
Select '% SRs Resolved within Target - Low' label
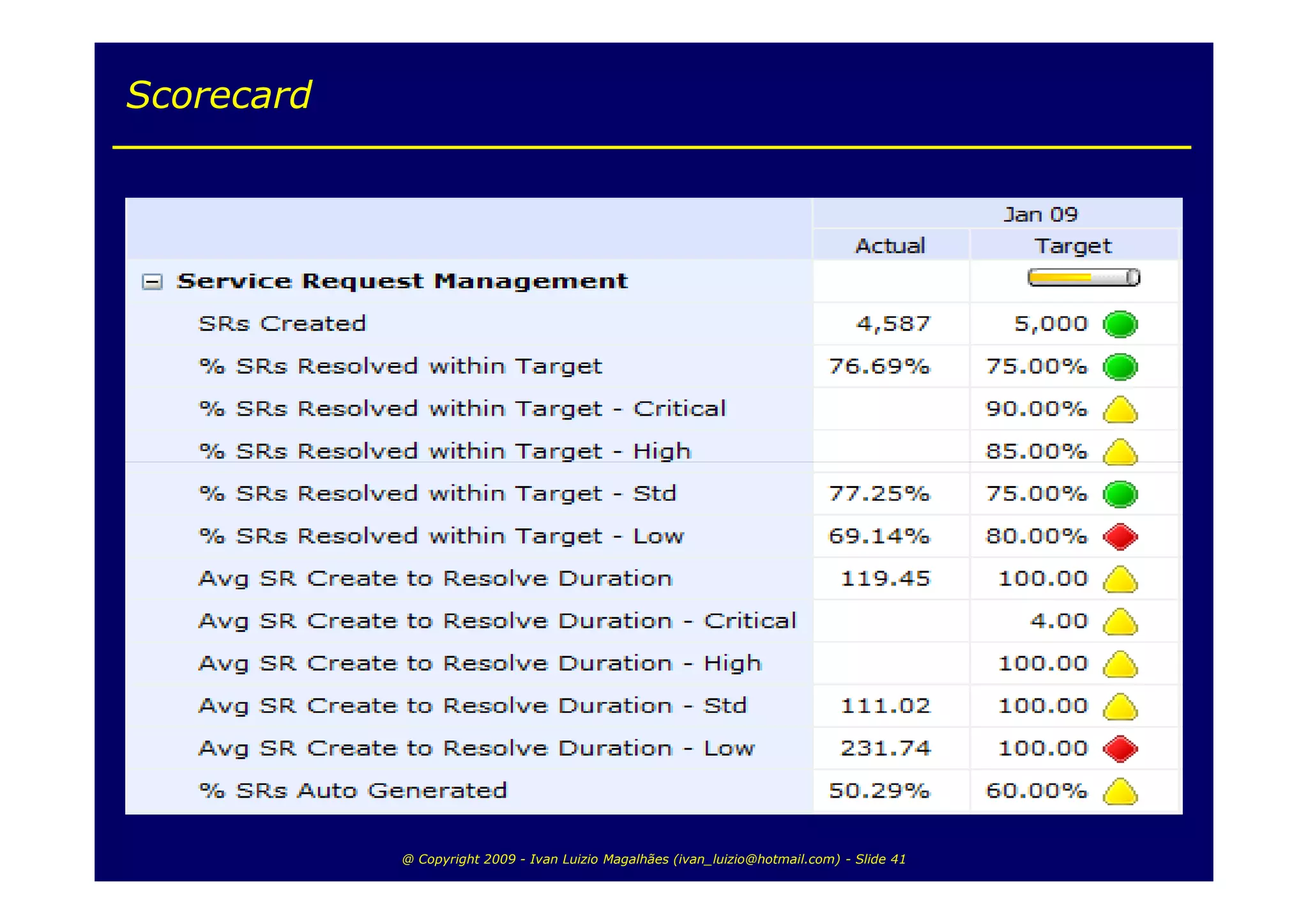441,536
